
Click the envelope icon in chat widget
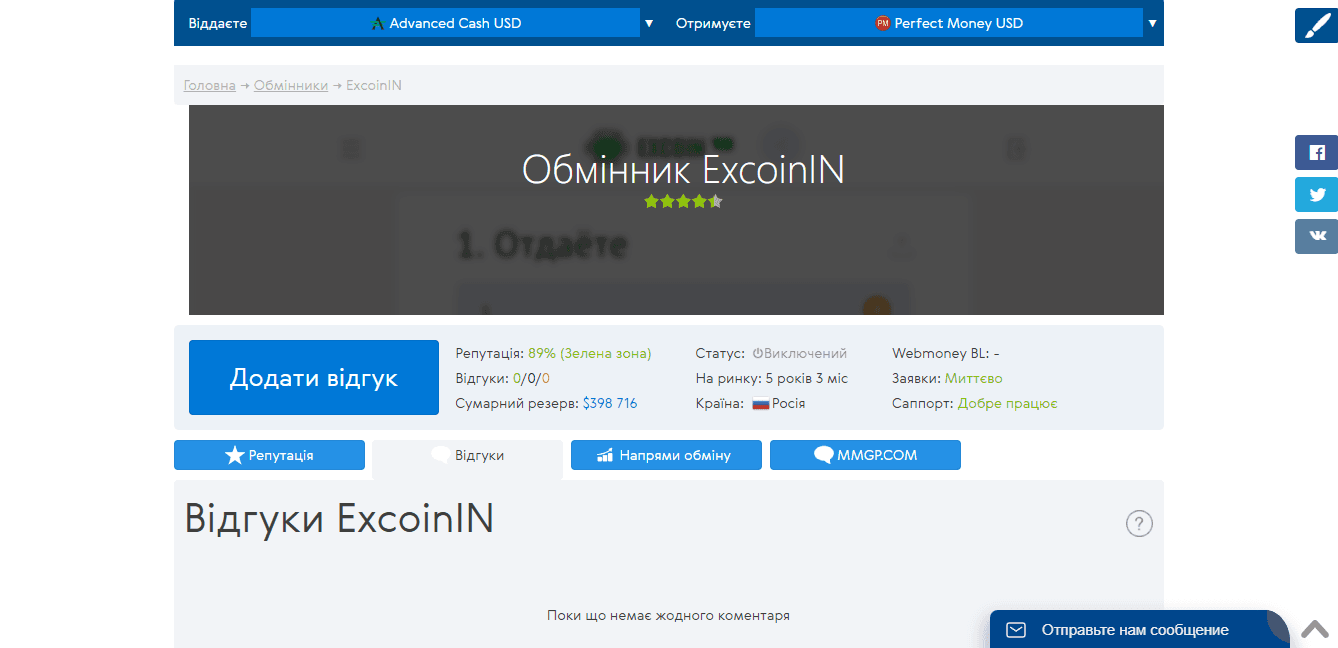pos(1016,630)
